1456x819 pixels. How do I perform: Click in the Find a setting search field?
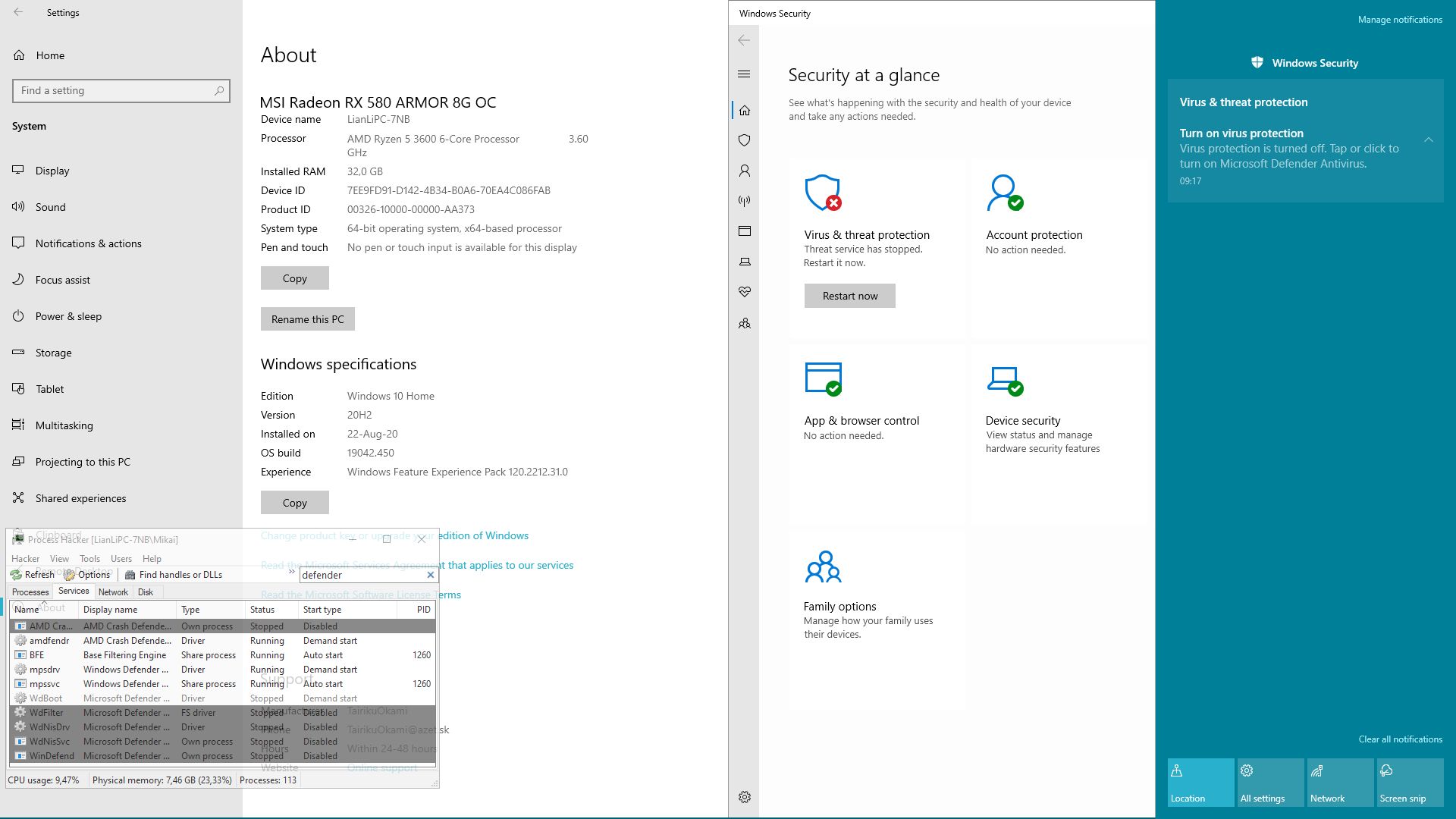tap(121, 90)
